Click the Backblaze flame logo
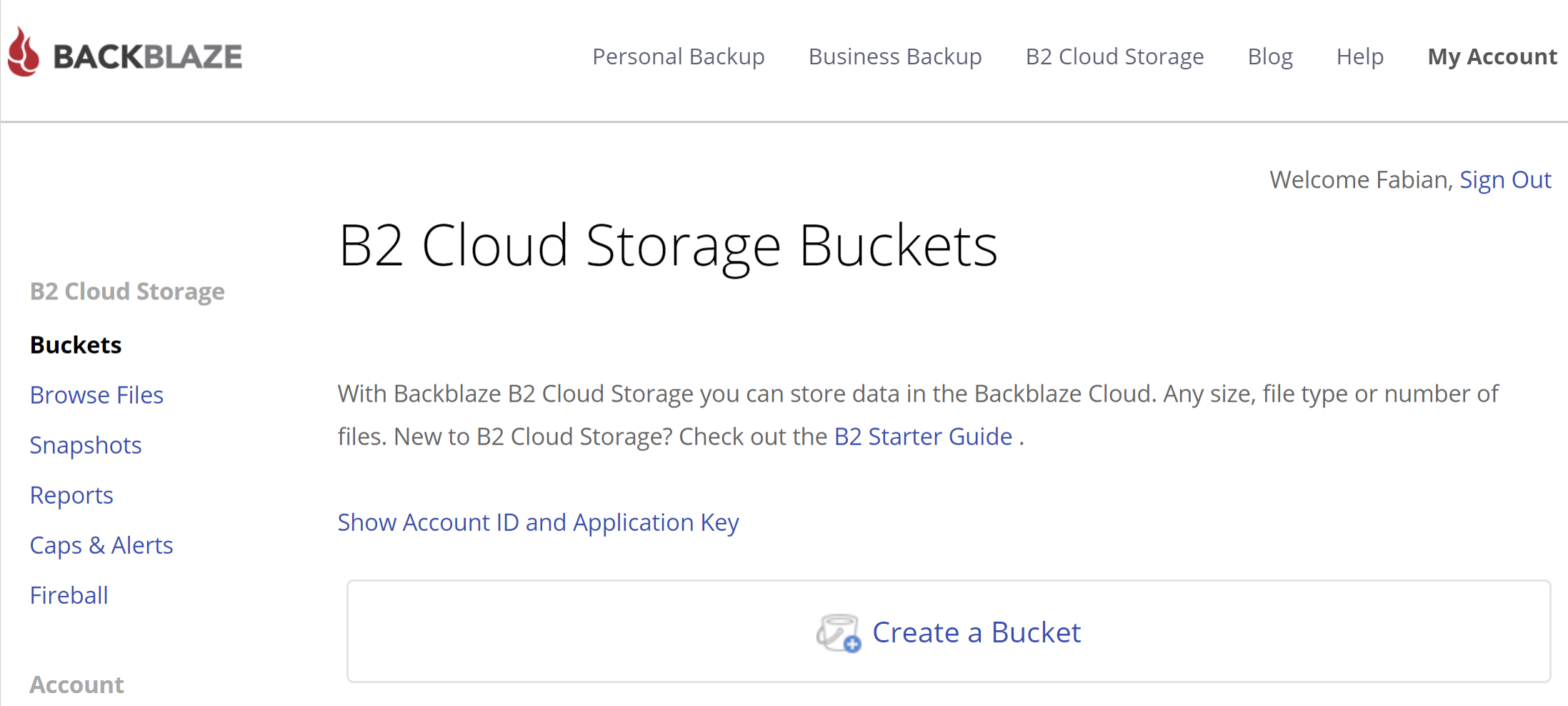The width and height of the screenshot is (1568, 706). point(24,52)
